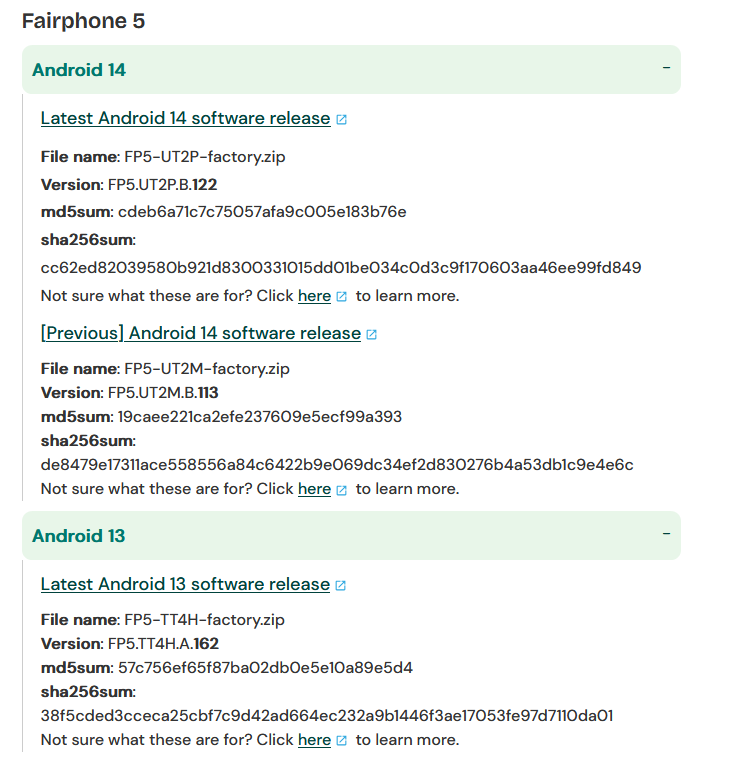Click file name FP5-UT2M-factory.zip
The height and width of the screenshot is (783, 745).
click(207, 369)
